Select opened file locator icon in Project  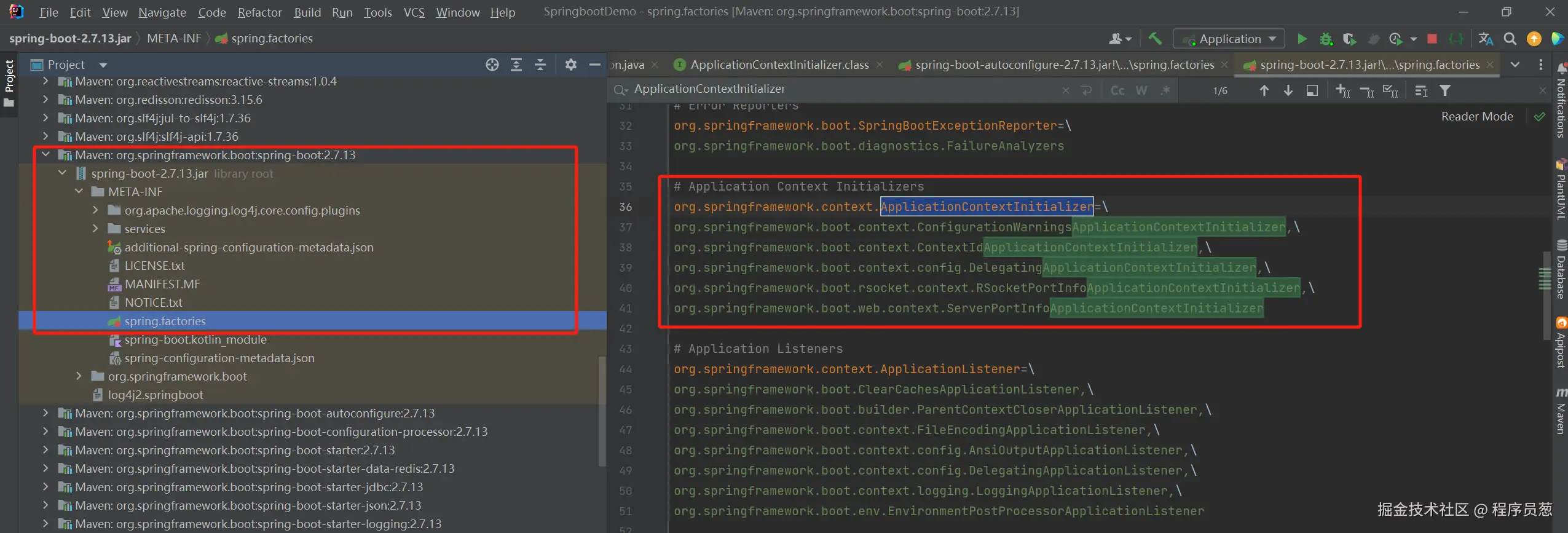(492, 65)
